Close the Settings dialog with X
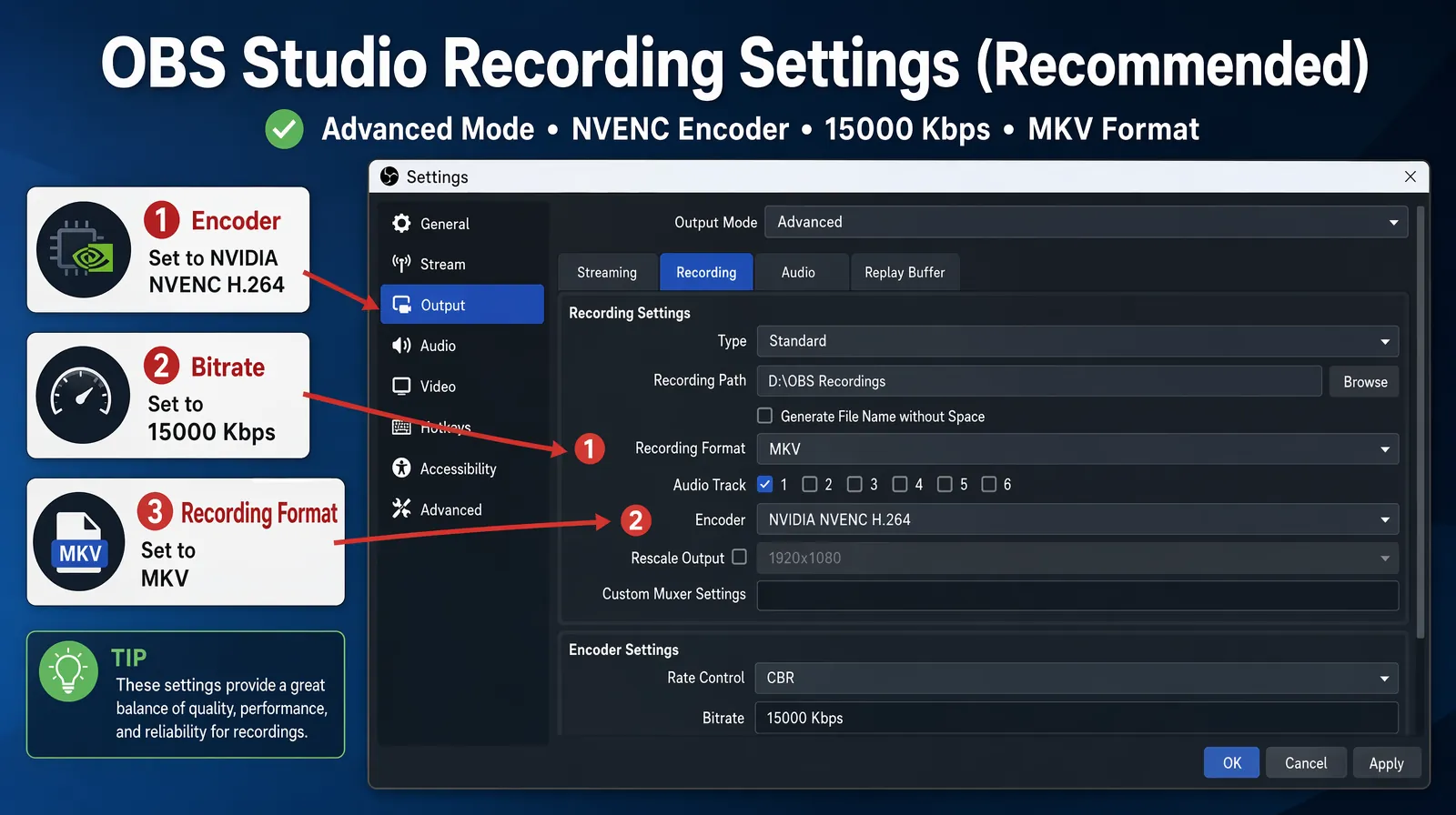1456x815 pixels. pyautogui.click(x=1410, y=176)
